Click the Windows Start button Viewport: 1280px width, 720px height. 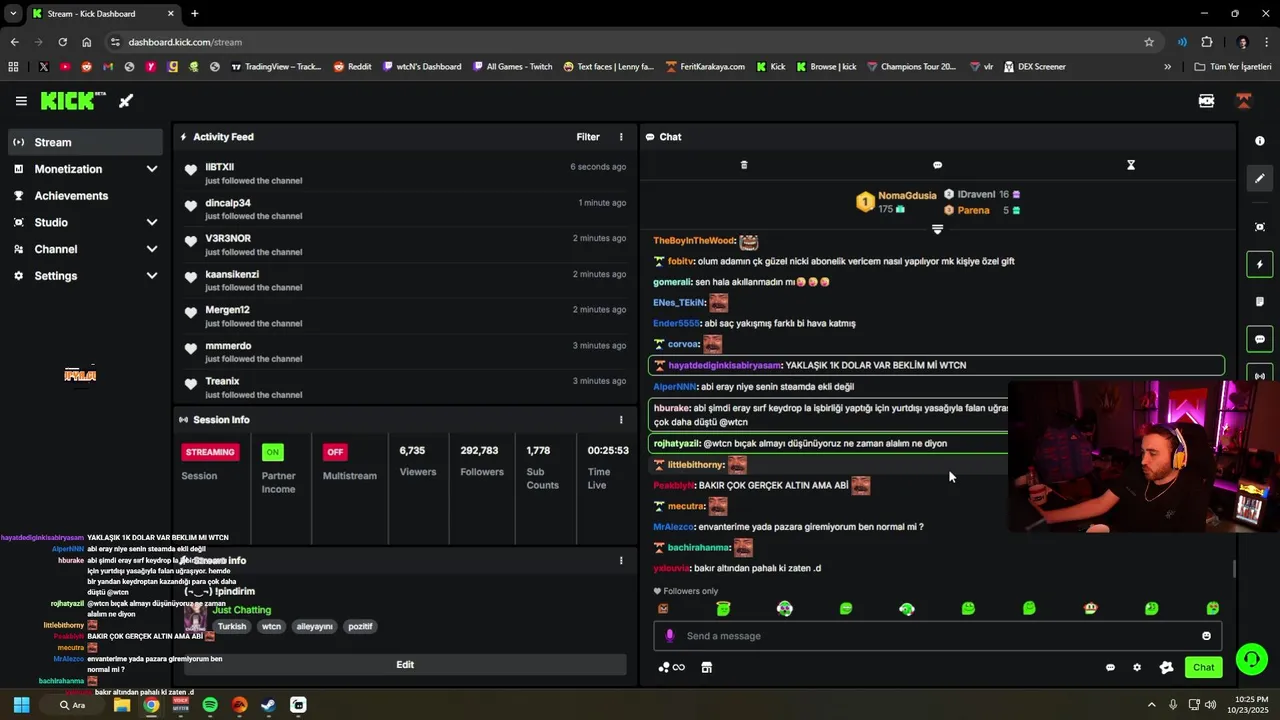[x=21, y=705]
